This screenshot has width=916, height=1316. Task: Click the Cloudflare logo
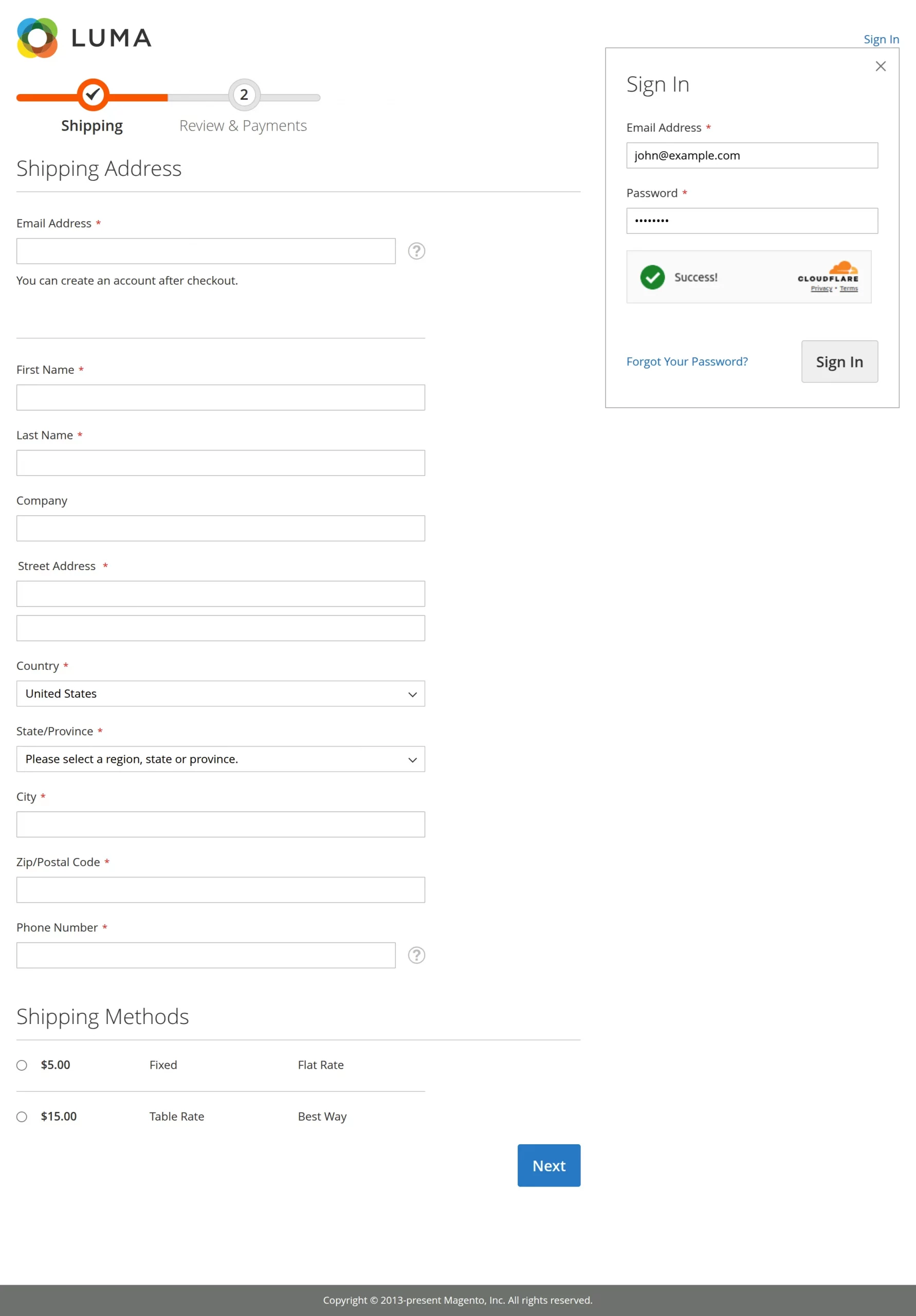(x=827, y=272)
